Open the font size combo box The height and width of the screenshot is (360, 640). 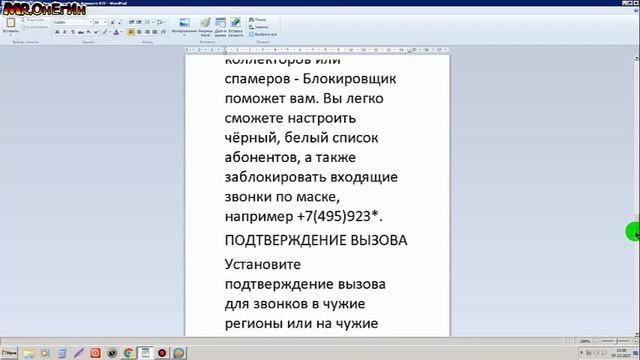[x=100, y=22]
